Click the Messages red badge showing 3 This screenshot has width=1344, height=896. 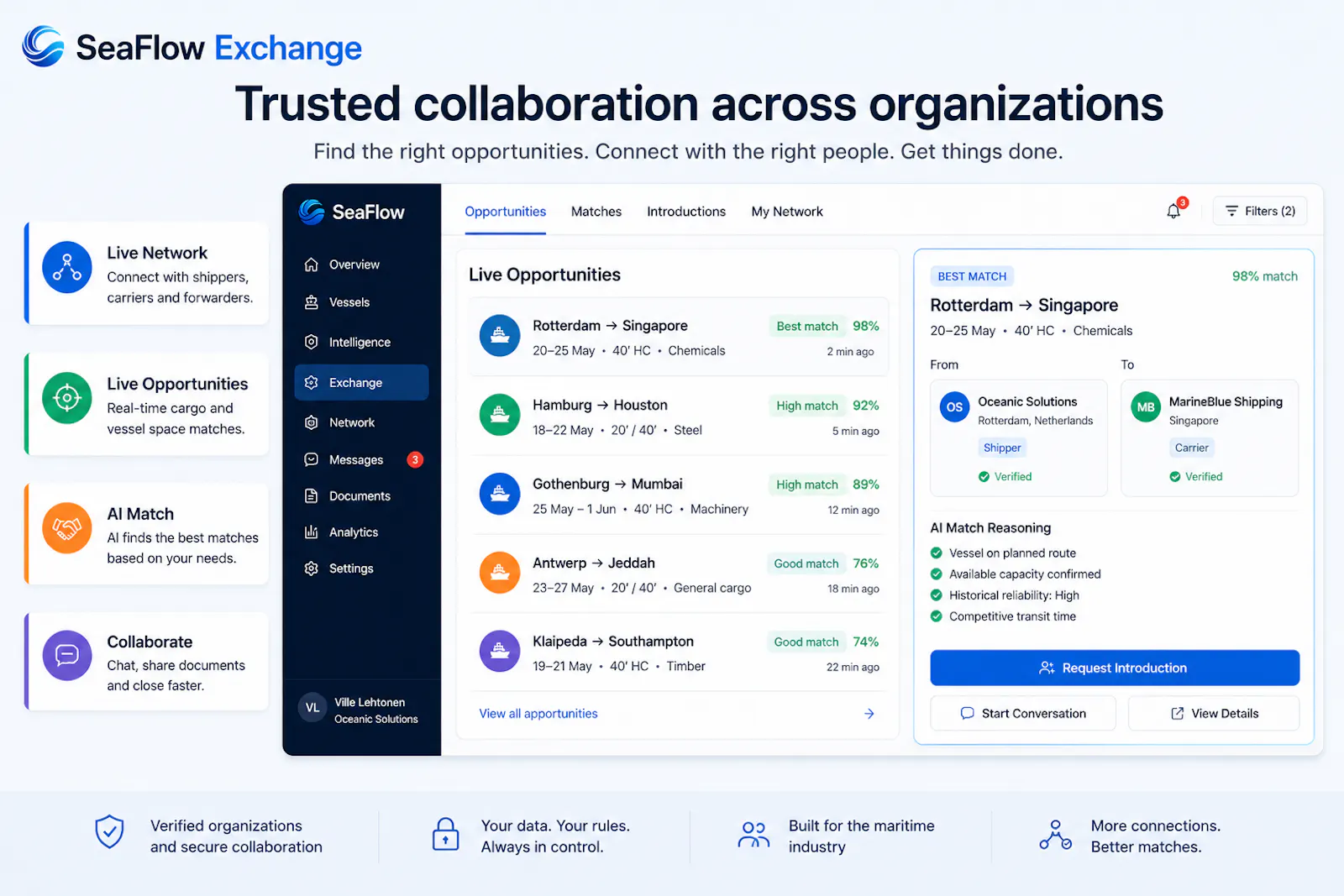tap(415, 459)
